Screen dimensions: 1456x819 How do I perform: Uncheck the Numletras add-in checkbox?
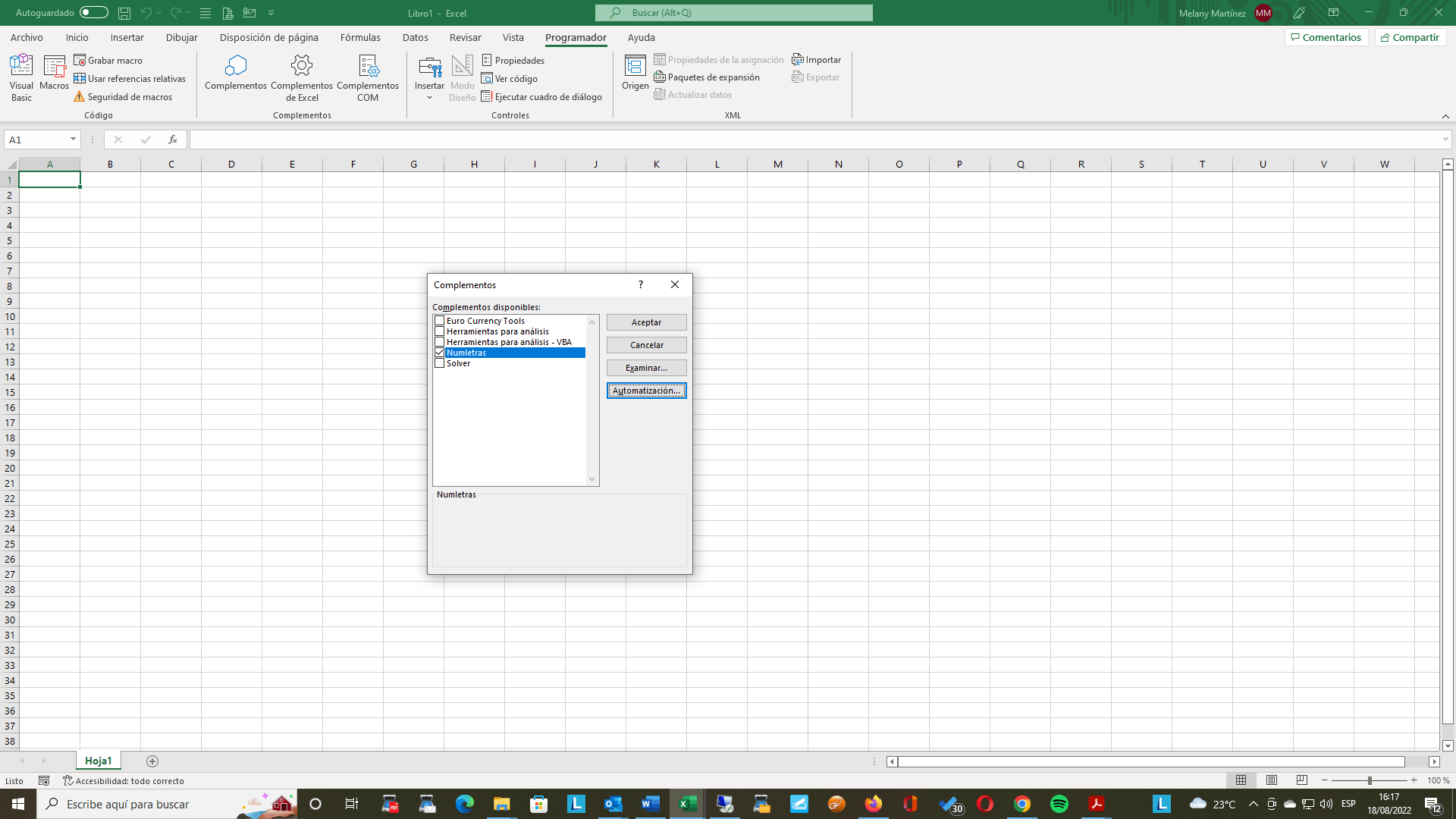click(439, 353)
